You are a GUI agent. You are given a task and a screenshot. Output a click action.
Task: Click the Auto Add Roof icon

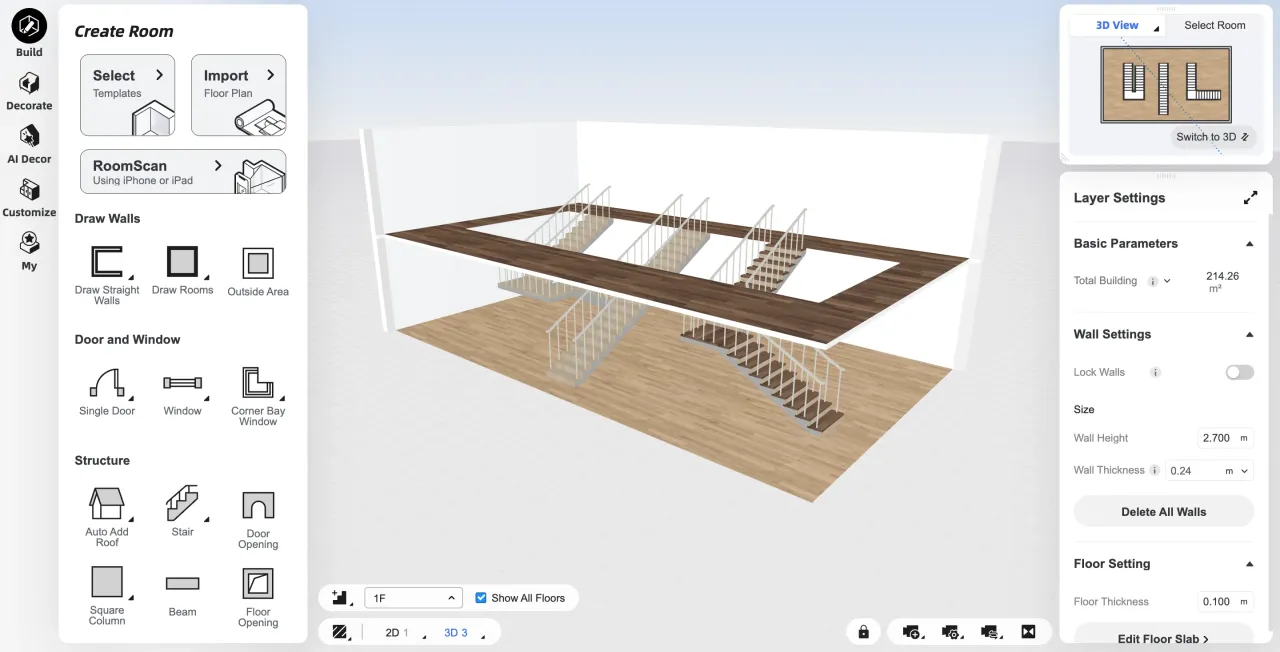(107, 503)
